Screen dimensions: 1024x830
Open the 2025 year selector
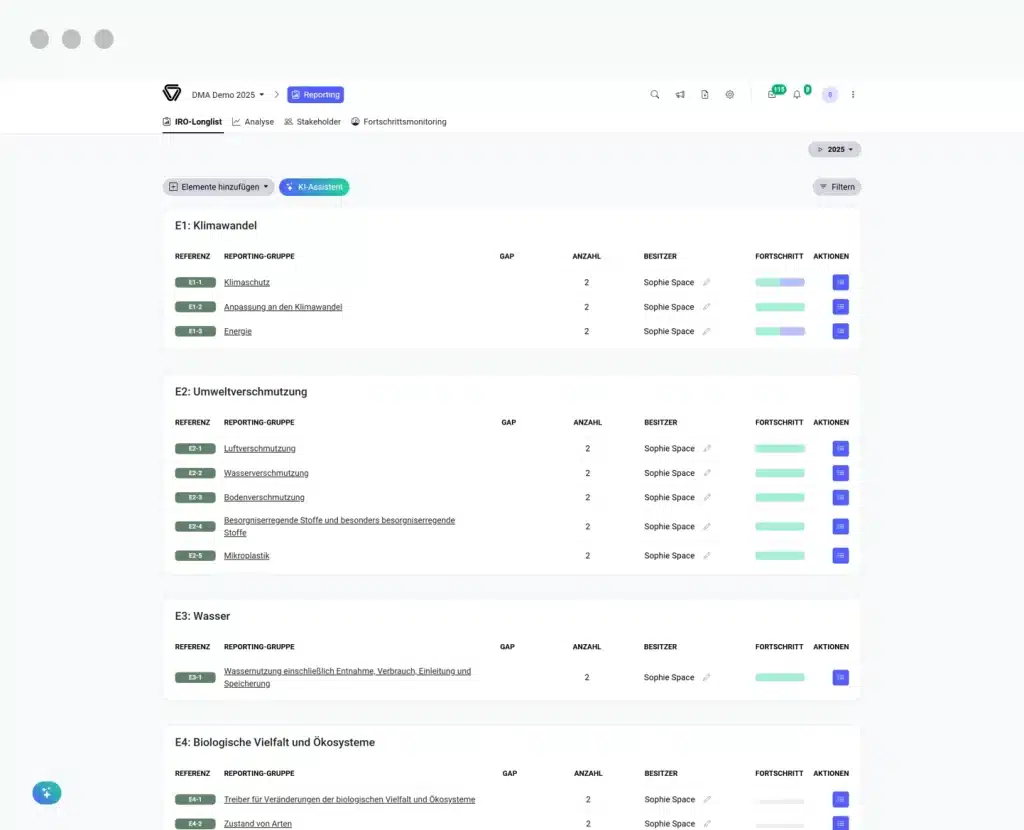pos(835,150)
